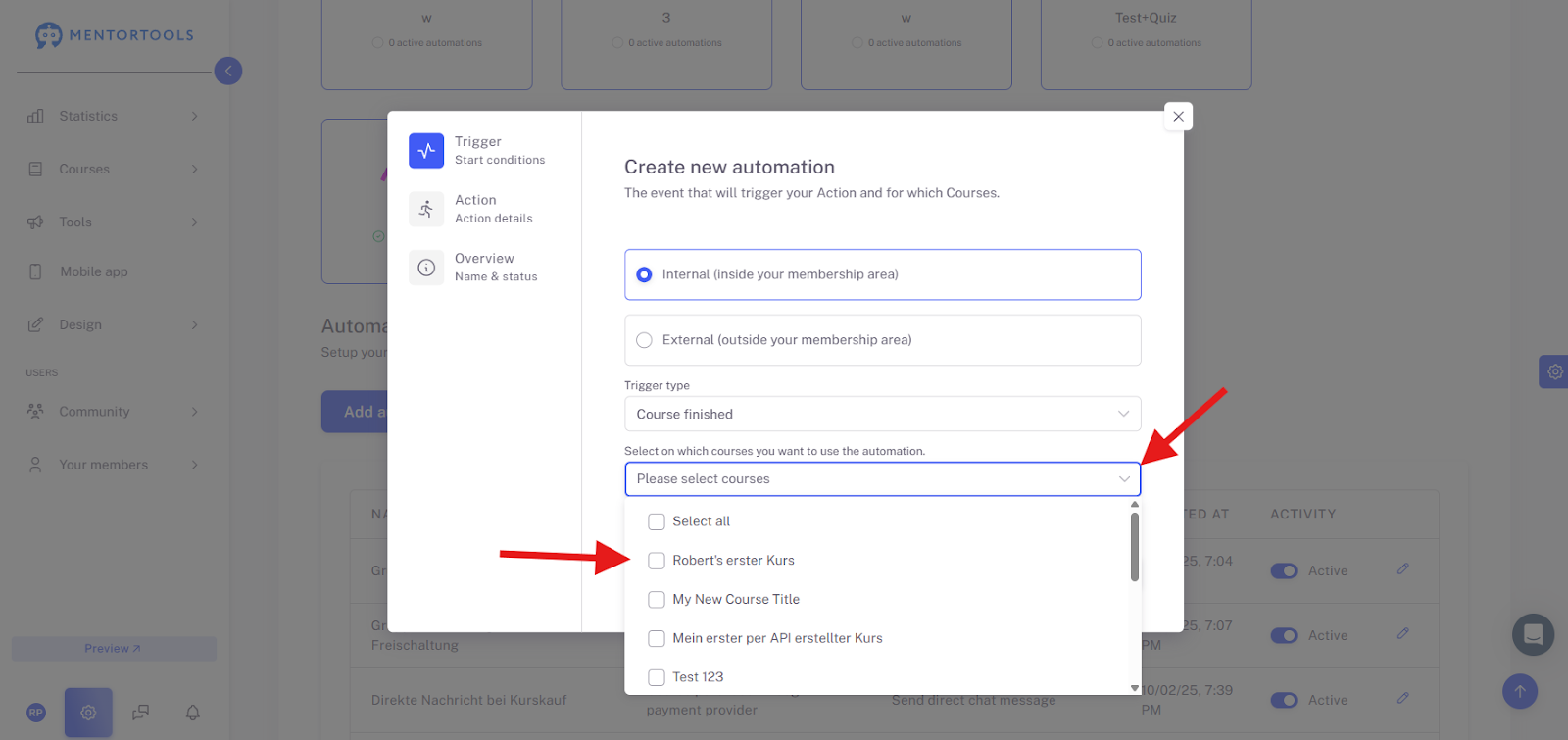Collapse the sidebar with the round arrow button
The height and width of the screenshot is (740, 1568).
point(228,71)
